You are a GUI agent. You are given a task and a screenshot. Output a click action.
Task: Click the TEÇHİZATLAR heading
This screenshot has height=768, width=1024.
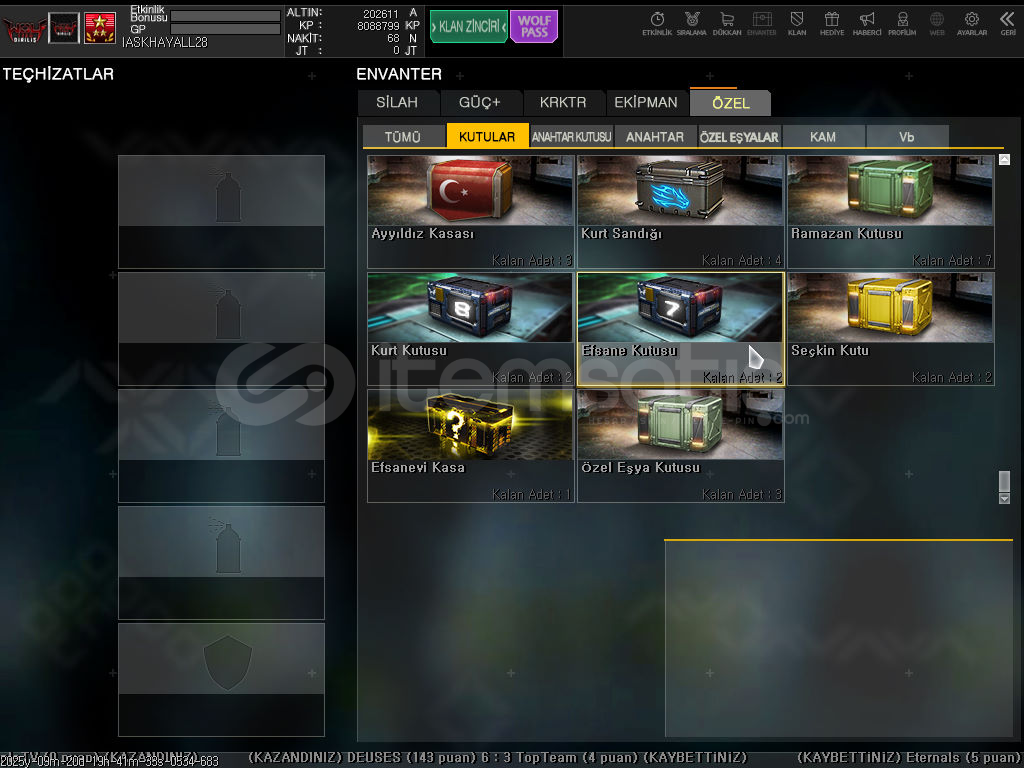58,74
